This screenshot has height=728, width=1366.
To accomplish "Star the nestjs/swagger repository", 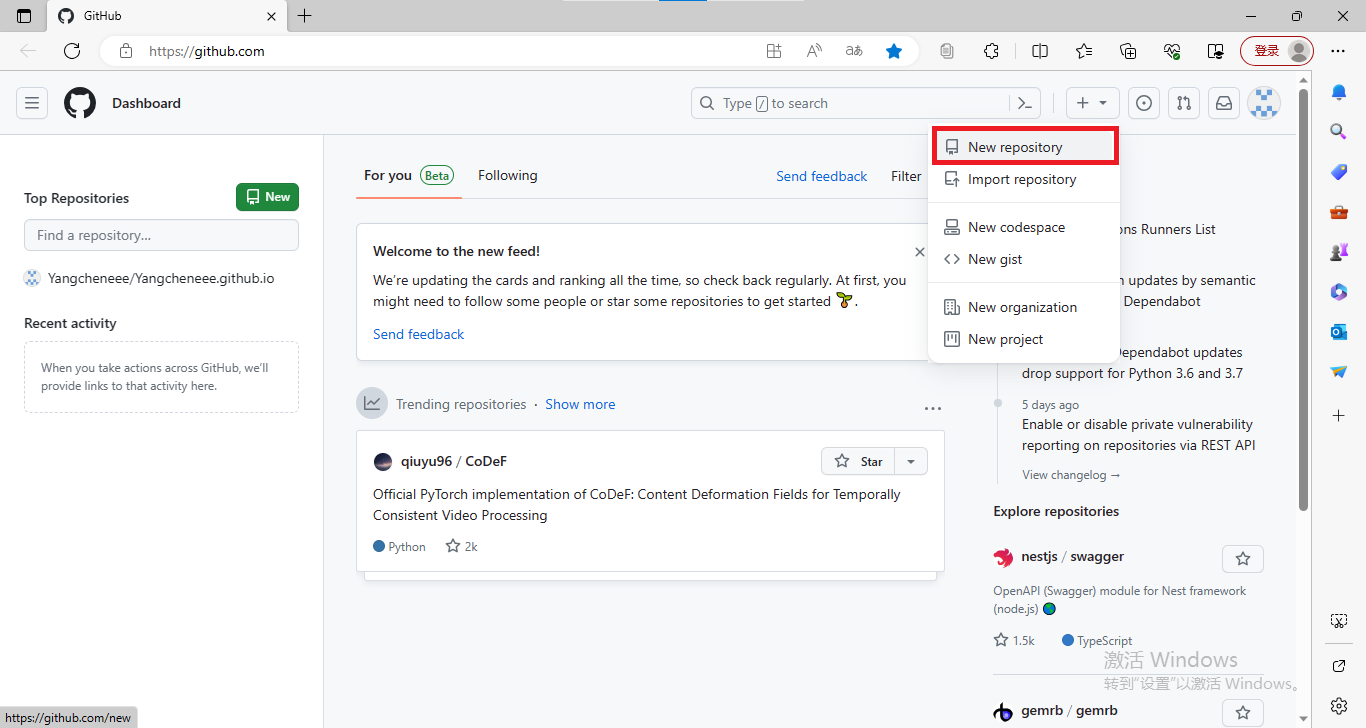I will click(x=1243, y=558).
